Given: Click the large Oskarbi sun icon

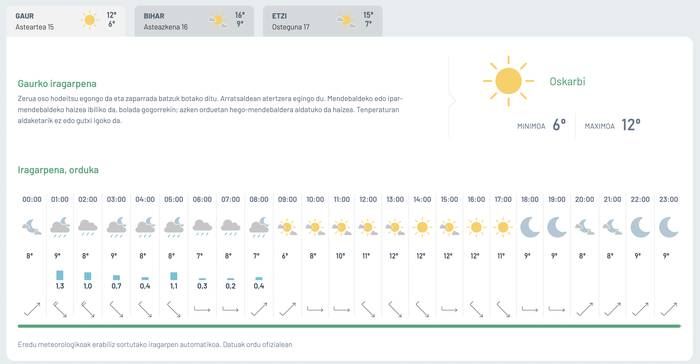Looking at the screenshot, I should (508, 81).
